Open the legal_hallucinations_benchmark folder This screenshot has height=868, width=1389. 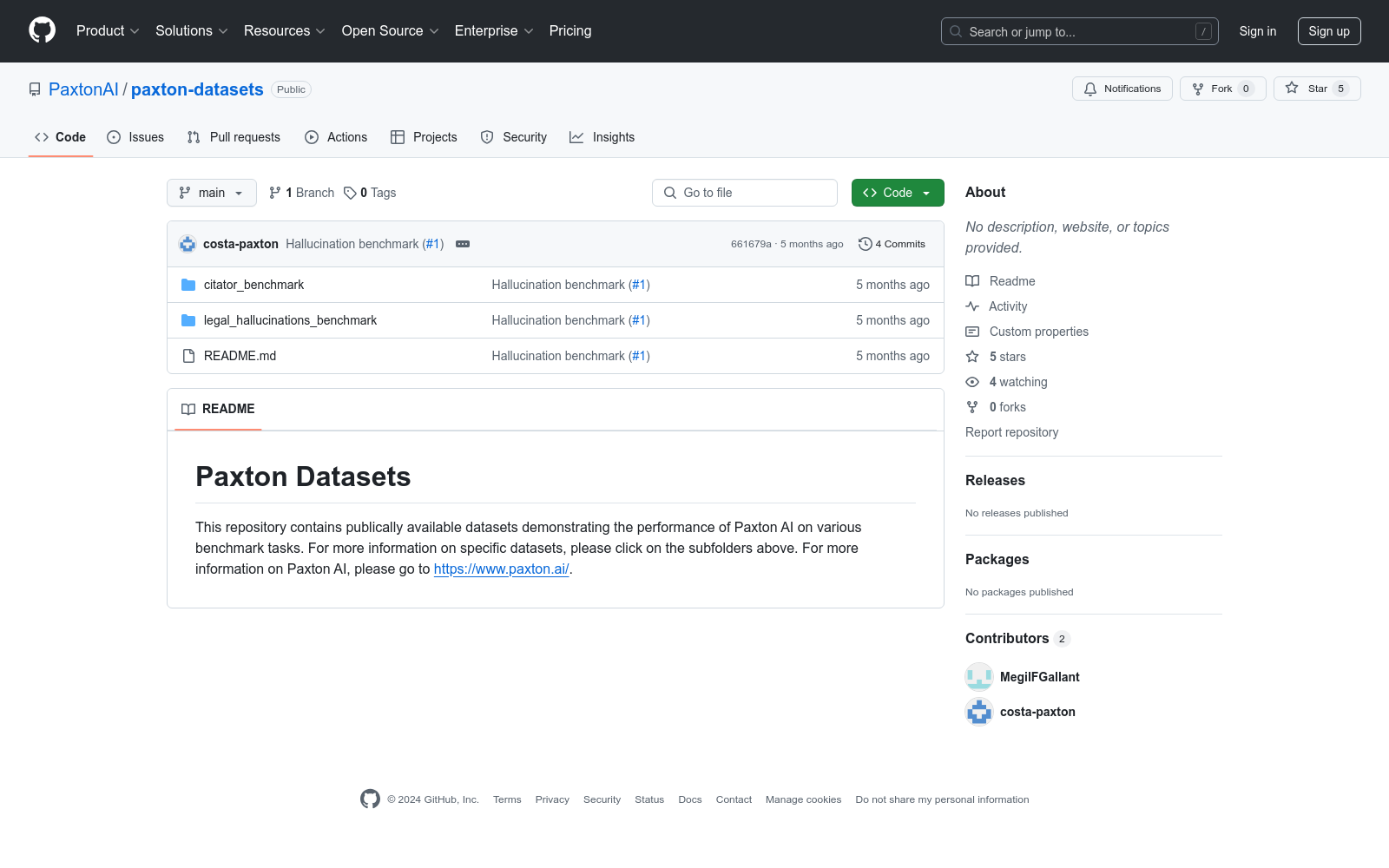pos(290,320)
